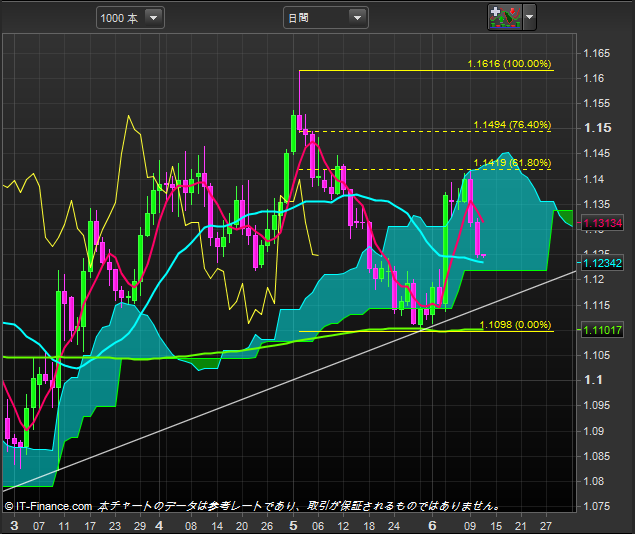Image resolution: width=635 pixels, height=534 pixels.
Task: Click month 6 marker on time axis
Action: 433,526
